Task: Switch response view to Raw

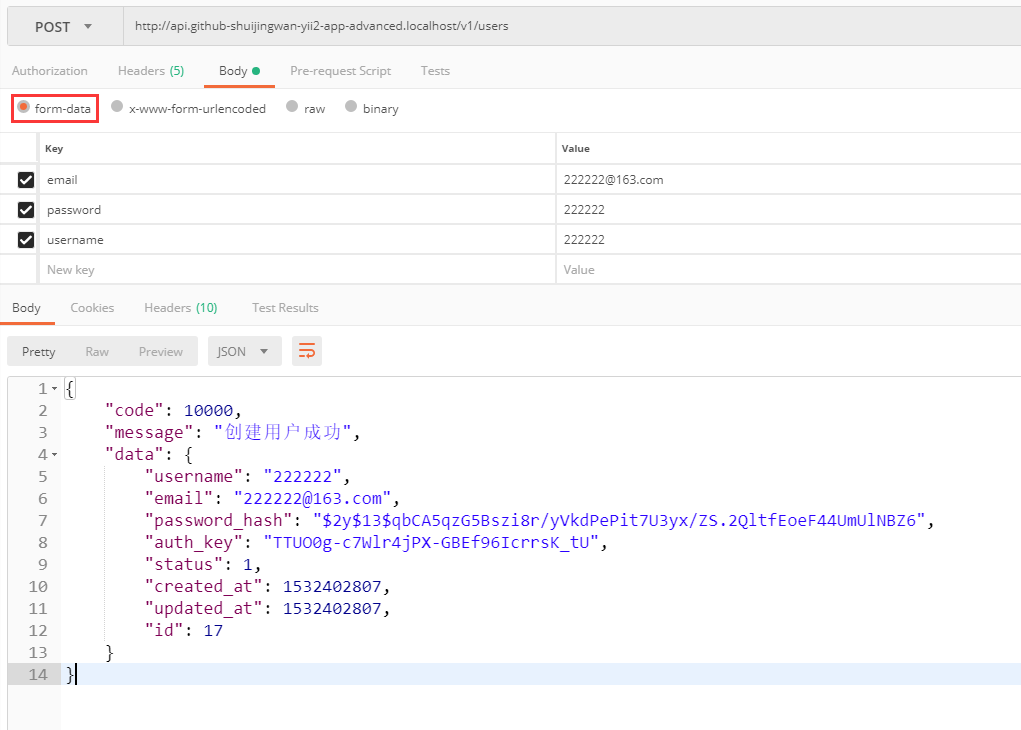Action: (x=97, y=351)
